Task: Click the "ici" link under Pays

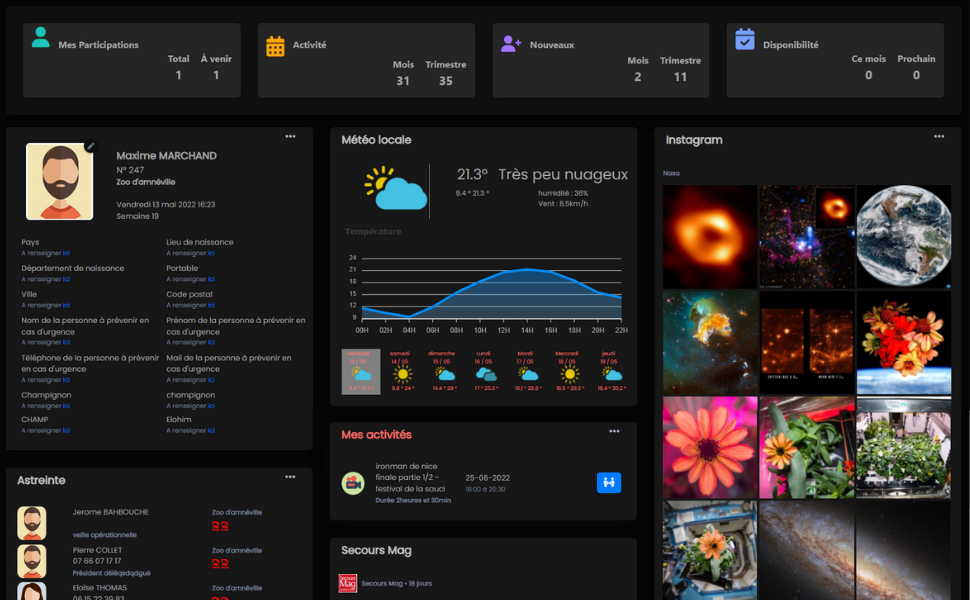Action: point(66,253)
